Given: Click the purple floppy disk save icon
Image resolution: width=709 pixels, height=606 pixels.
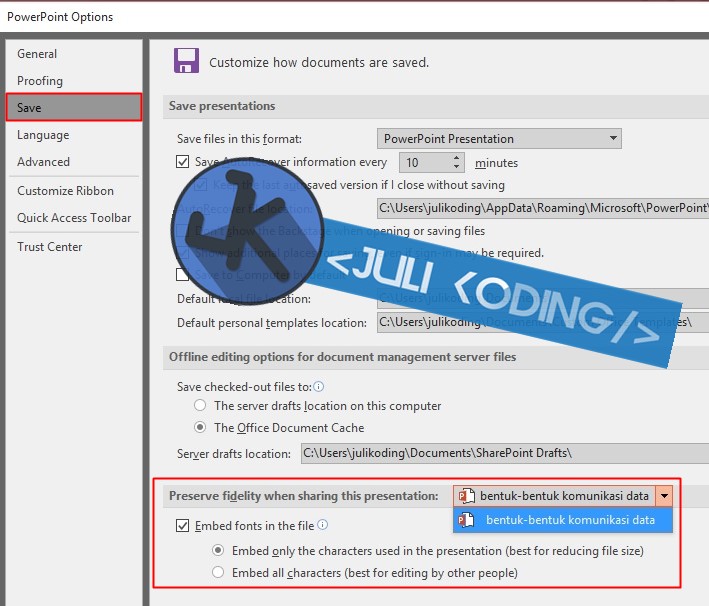Looking at the screenshot, I should coord(186,61).
